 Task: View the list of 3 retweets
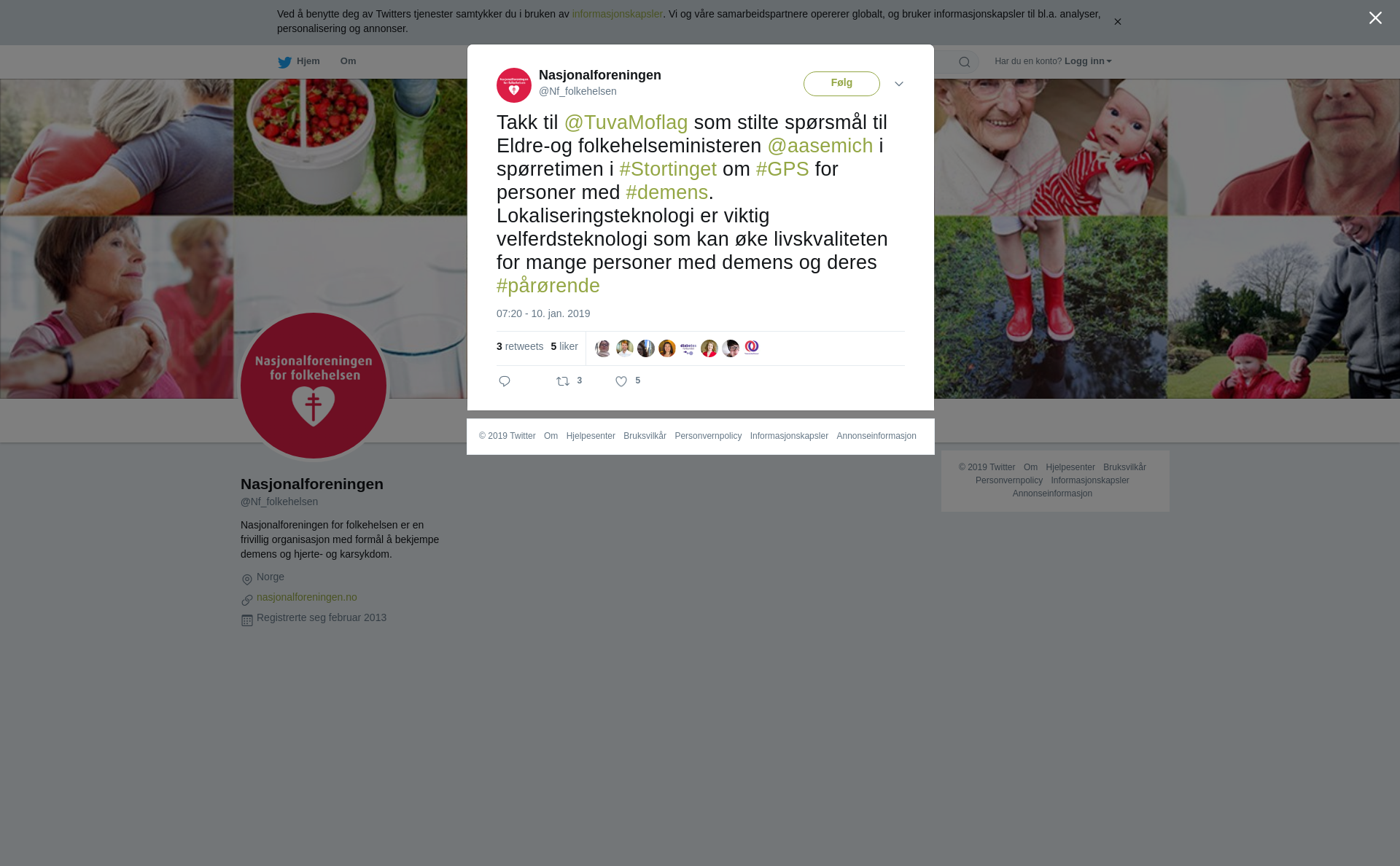coord(520,346)
